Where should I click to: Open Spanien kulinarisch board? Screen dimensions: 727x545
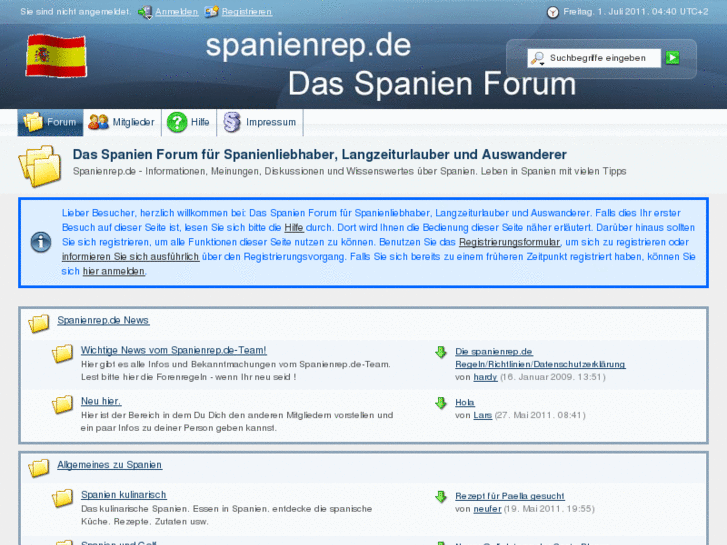click(x=124, y=495)
